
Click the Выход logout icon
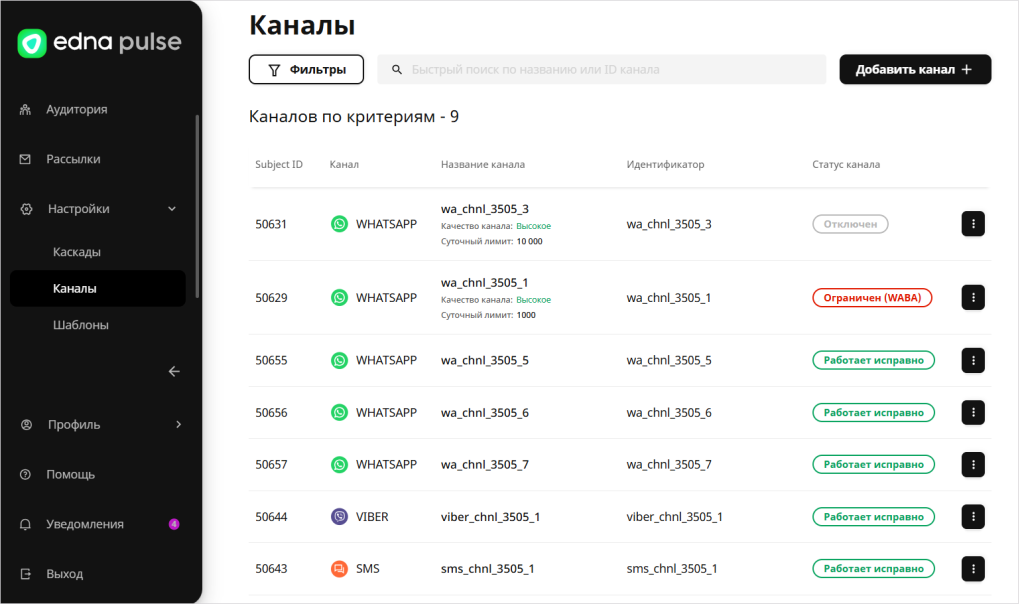tap(25, 574)
